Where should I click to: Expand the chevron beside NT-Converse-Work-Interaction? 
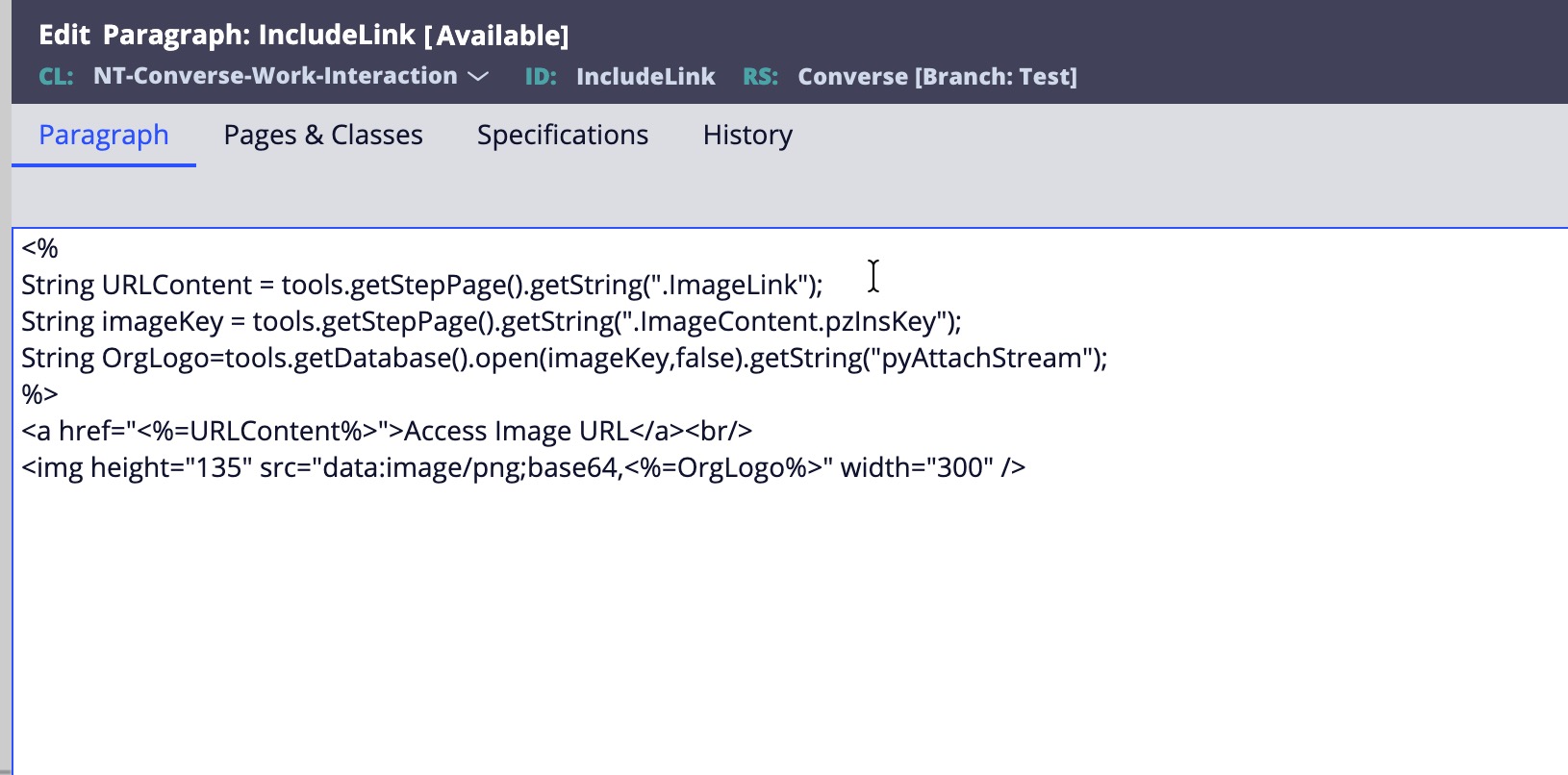coord(478,77)
